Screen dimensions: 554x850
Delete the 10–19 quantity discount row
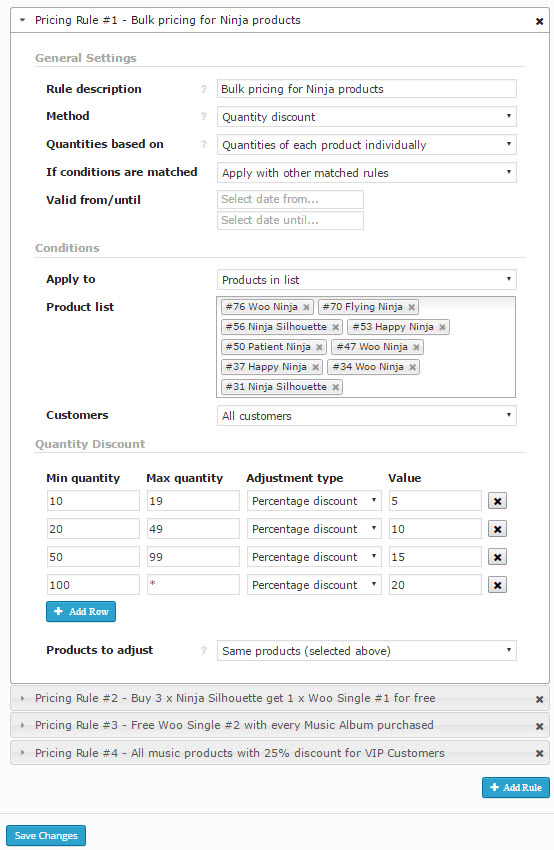[x=497, y=501]
